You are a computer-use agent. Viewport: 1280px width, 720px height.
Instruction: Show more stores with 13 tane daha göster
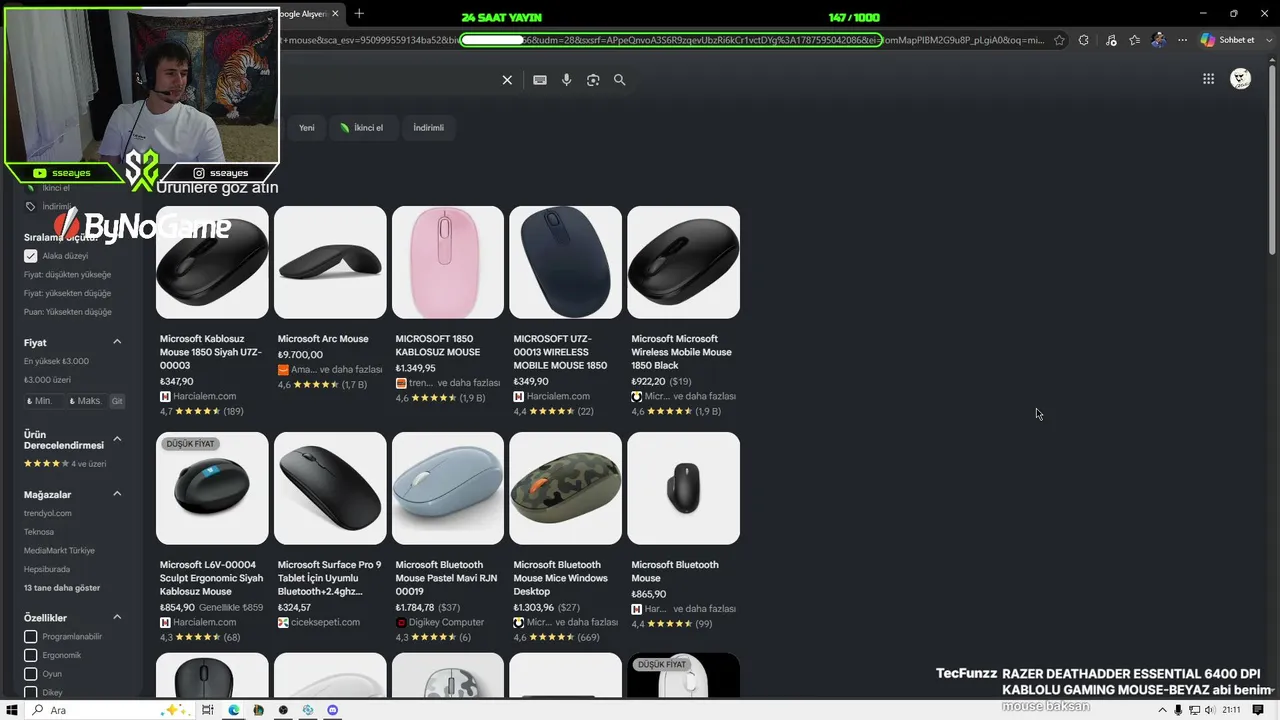[62, 588]
